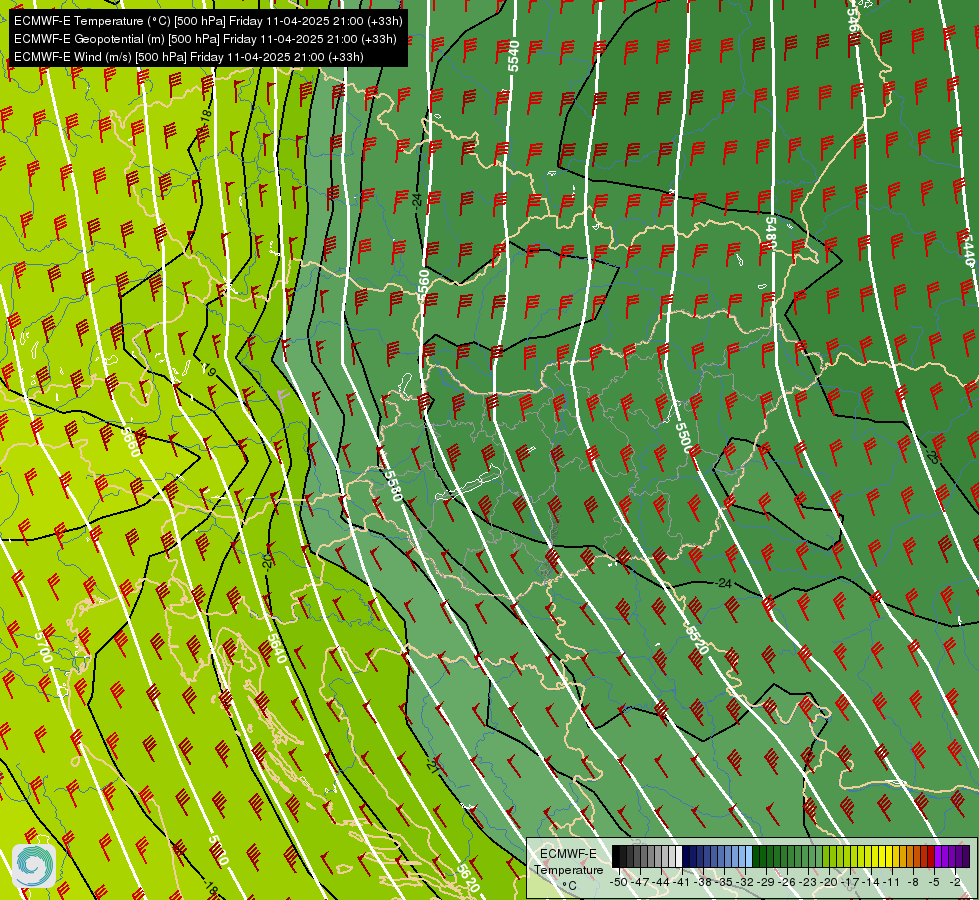Click the 5640 geopotential contour label
This screenshot has height=900, width=979.
click(x=277, y=648)
